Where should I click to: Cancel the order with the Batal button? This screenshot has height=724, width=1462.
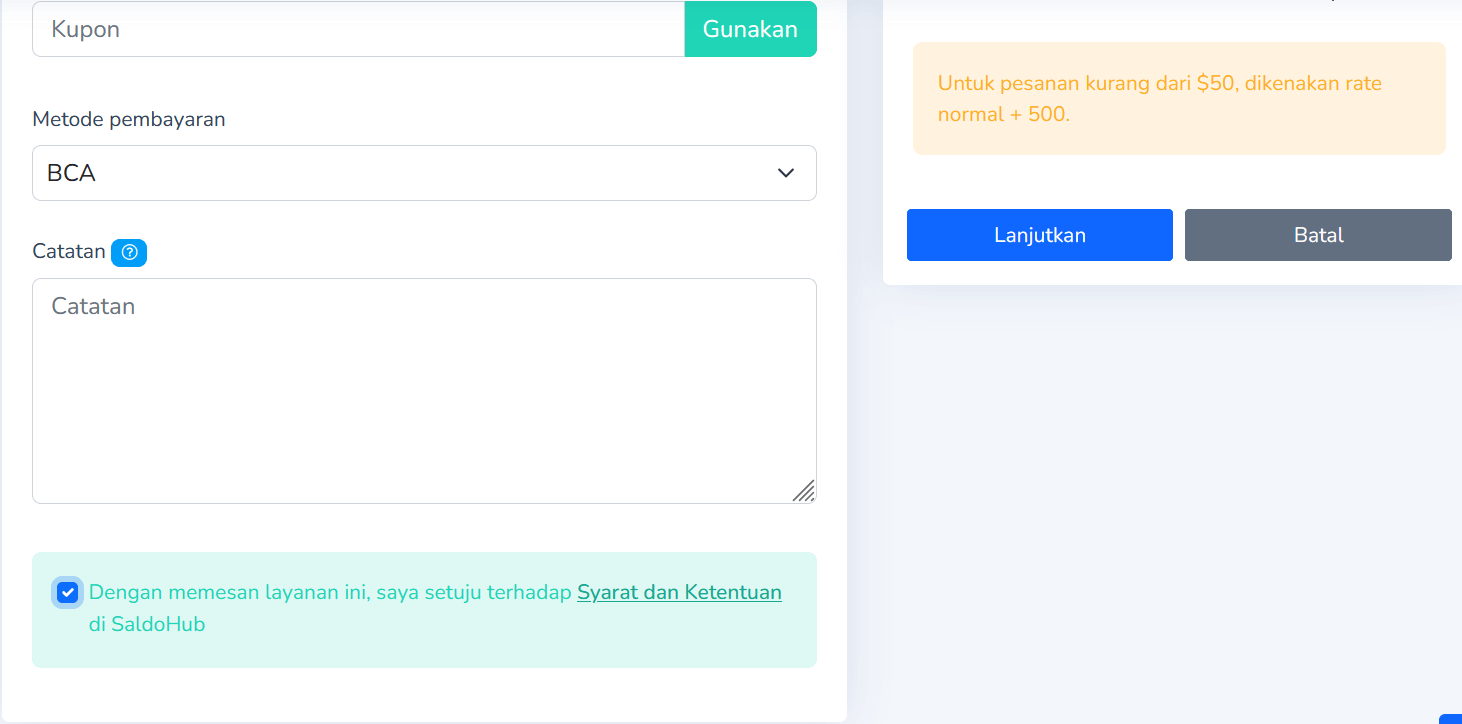[1318, 235]
